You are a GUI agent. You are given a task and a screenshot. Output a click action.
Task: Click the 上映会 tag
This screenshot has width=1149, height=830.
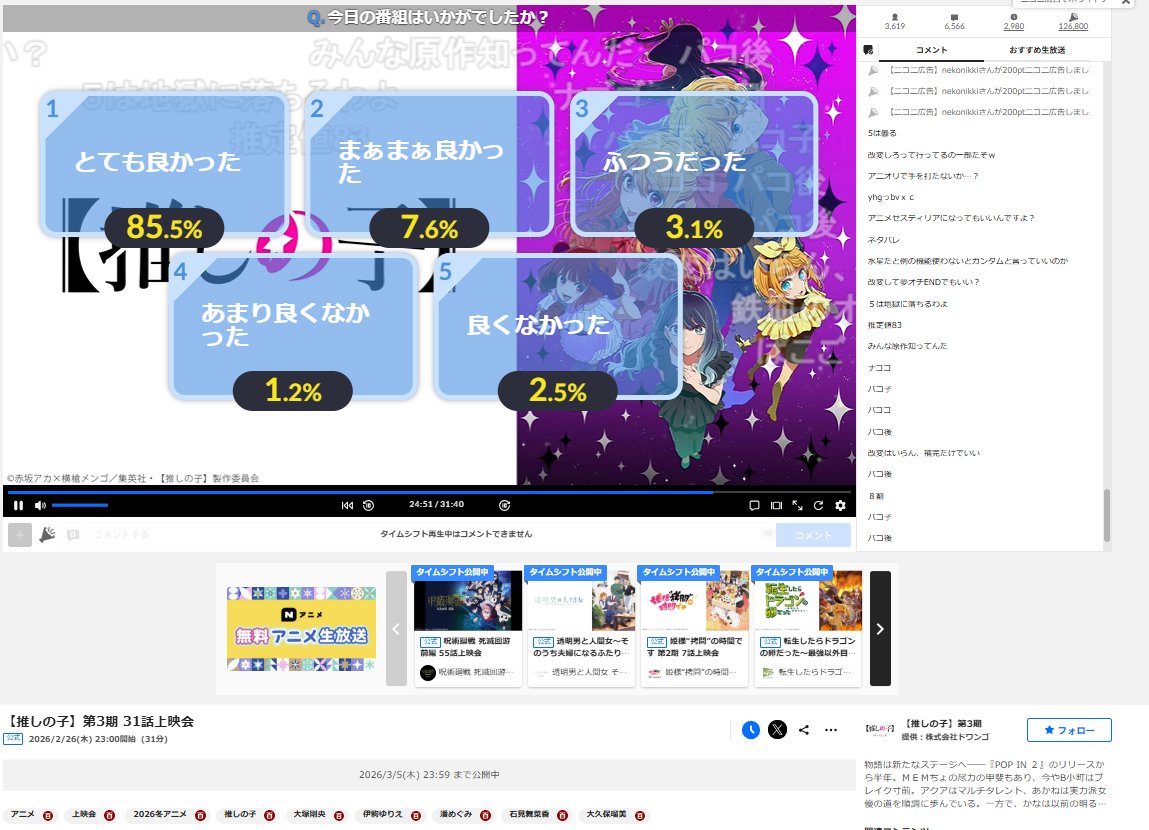(84, 815)
